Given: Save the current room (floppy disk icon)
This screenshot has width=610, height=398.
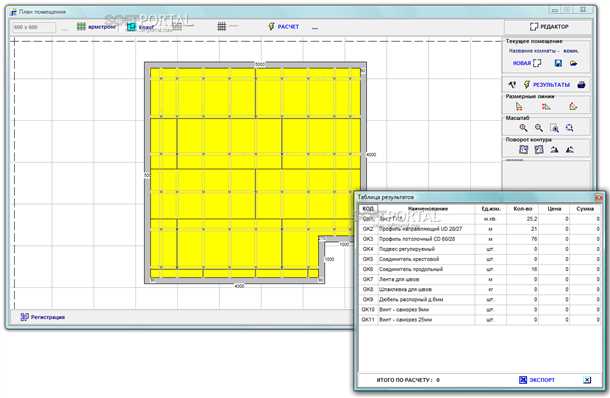Looking at the screenshot, I should (x=558, y=63).
